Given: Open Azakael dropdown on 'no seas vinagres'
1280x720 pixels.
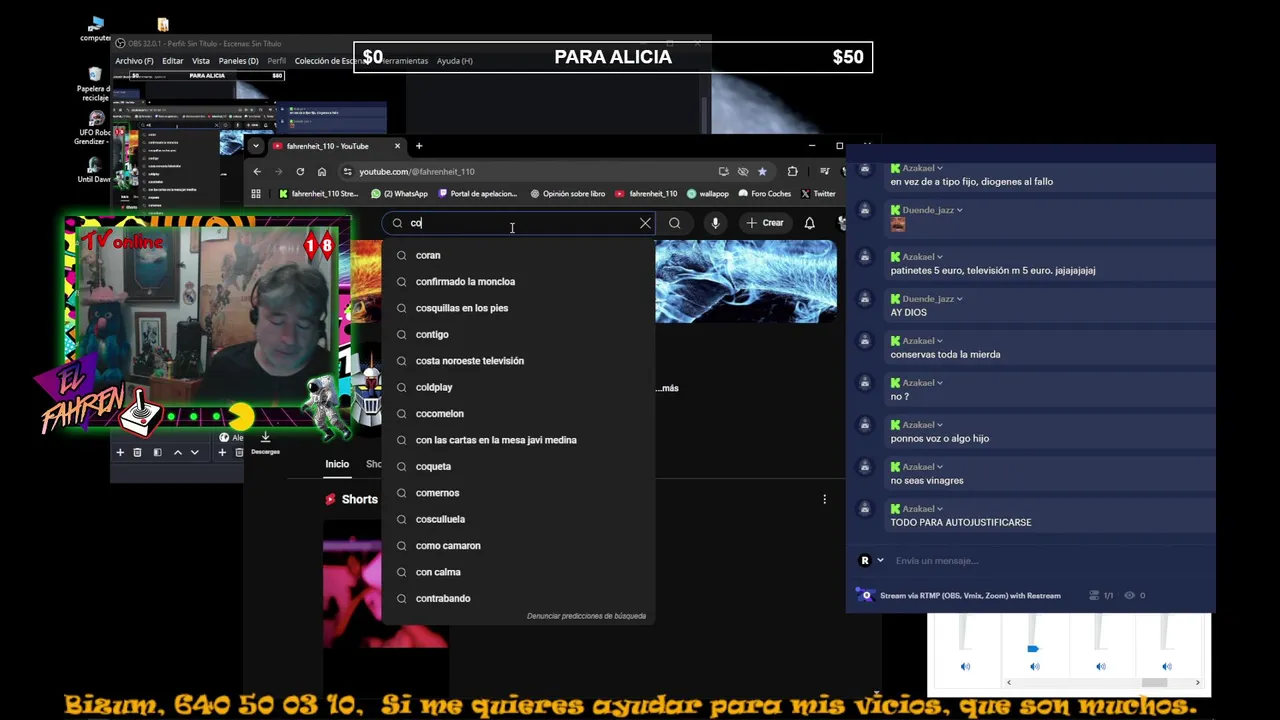Looking at the screenshot, I should 940,467.
